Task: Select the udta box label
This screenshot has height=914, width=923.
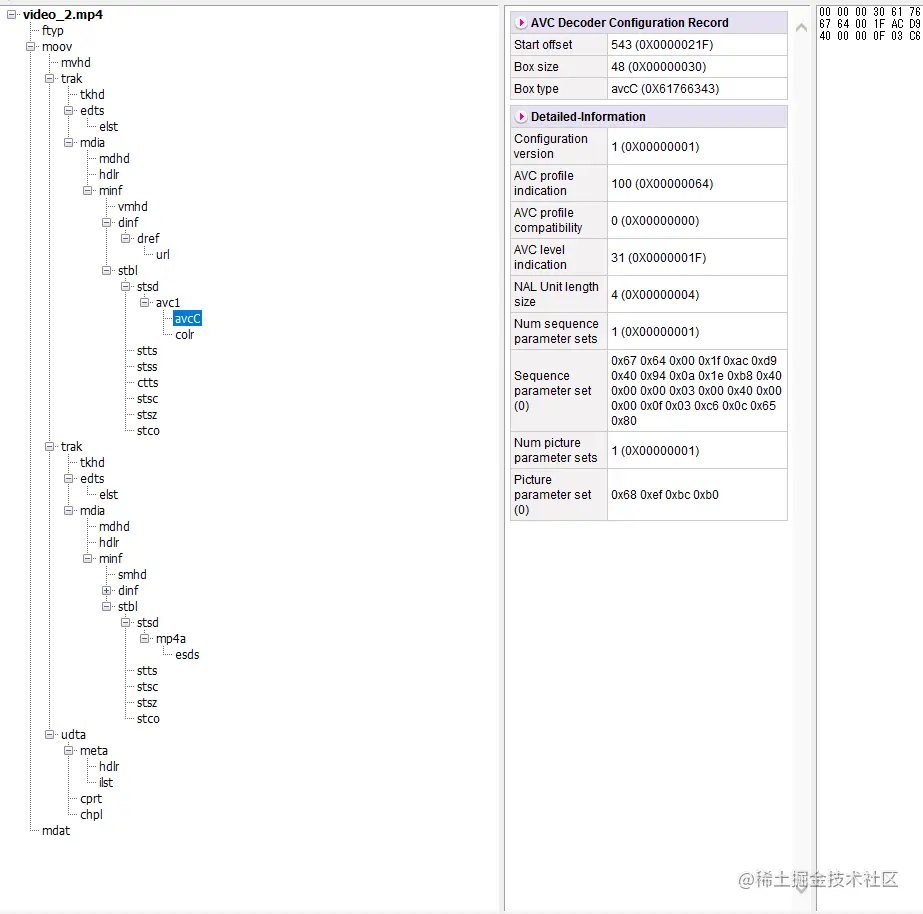Action: pos(74,734)
